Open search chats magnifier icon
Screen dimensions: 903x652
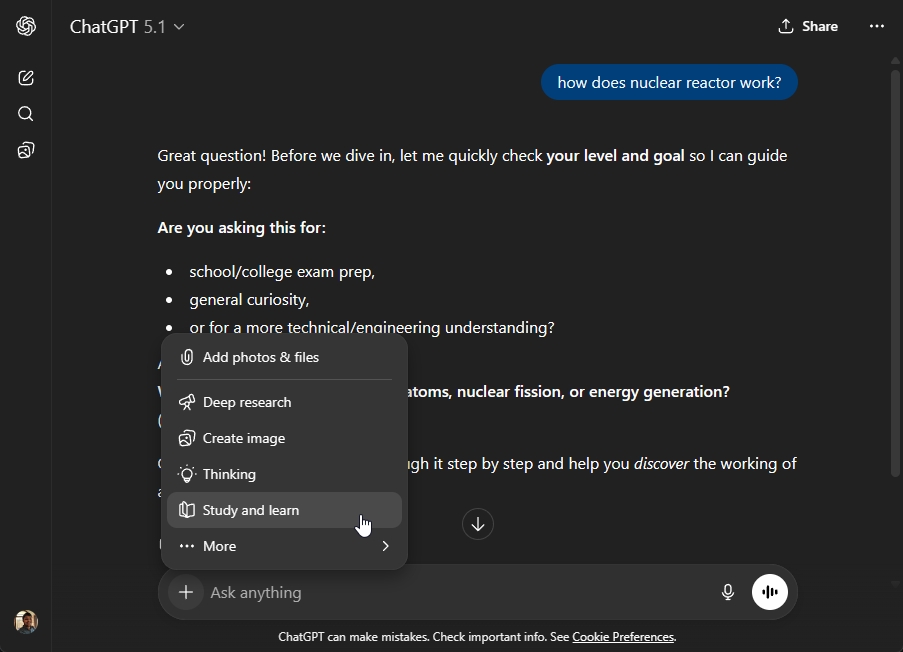tap(26, 114)
